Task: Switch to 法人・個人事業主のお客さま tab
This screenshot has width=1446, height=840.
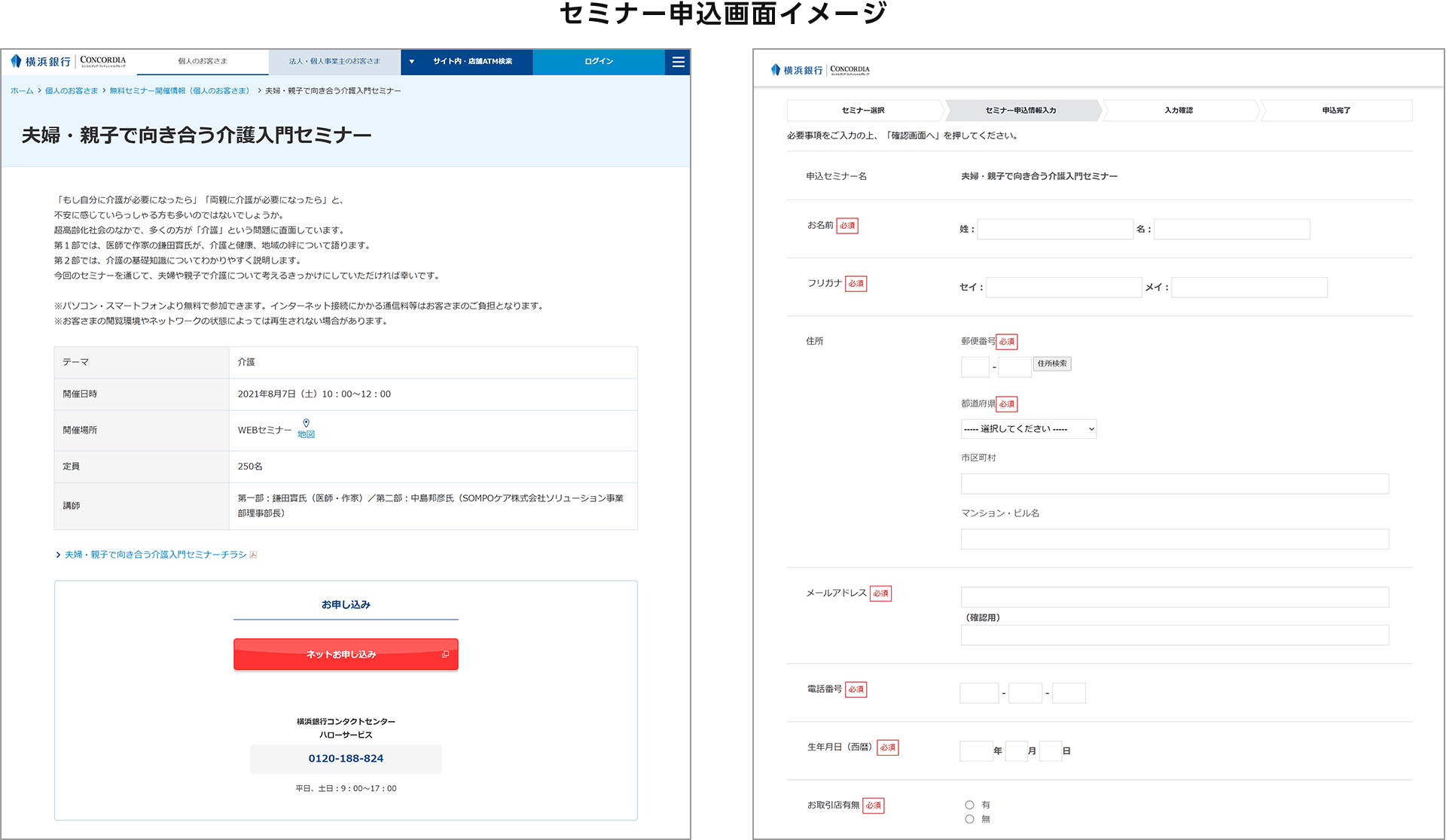Action: 334,62
